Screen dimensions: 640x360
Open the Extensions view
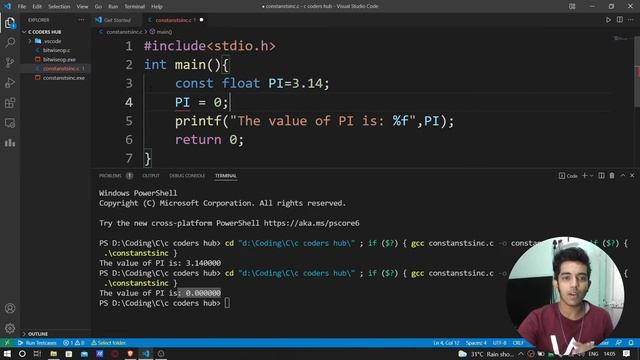click(10, 102)
